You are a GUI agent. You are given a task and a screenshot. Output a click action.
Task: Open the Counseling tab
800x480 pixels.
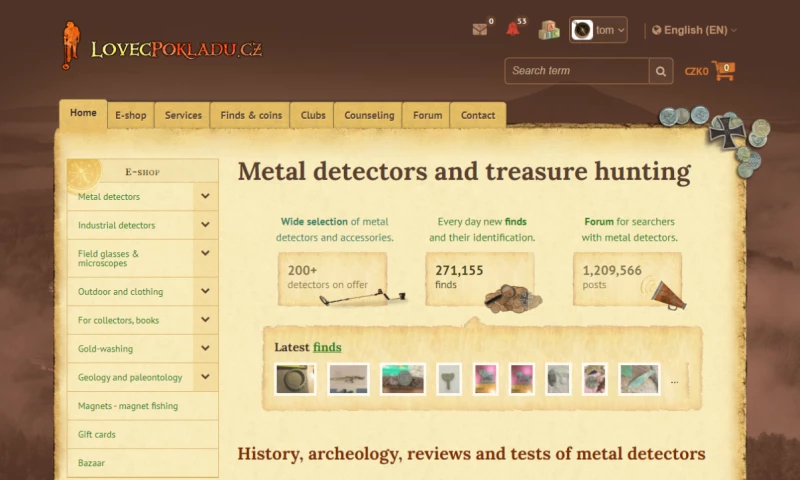click(369, 115)
